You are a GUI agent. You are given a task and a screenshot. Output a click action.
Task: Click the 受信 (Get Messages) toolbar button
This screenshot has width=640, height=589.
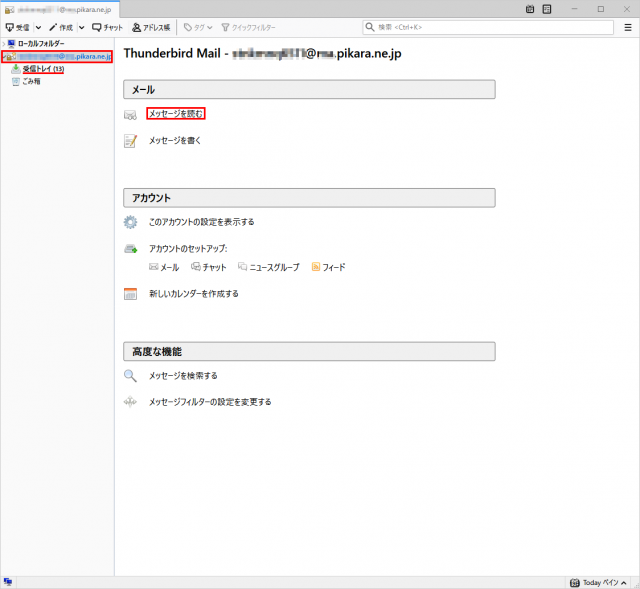pos(18,27)
